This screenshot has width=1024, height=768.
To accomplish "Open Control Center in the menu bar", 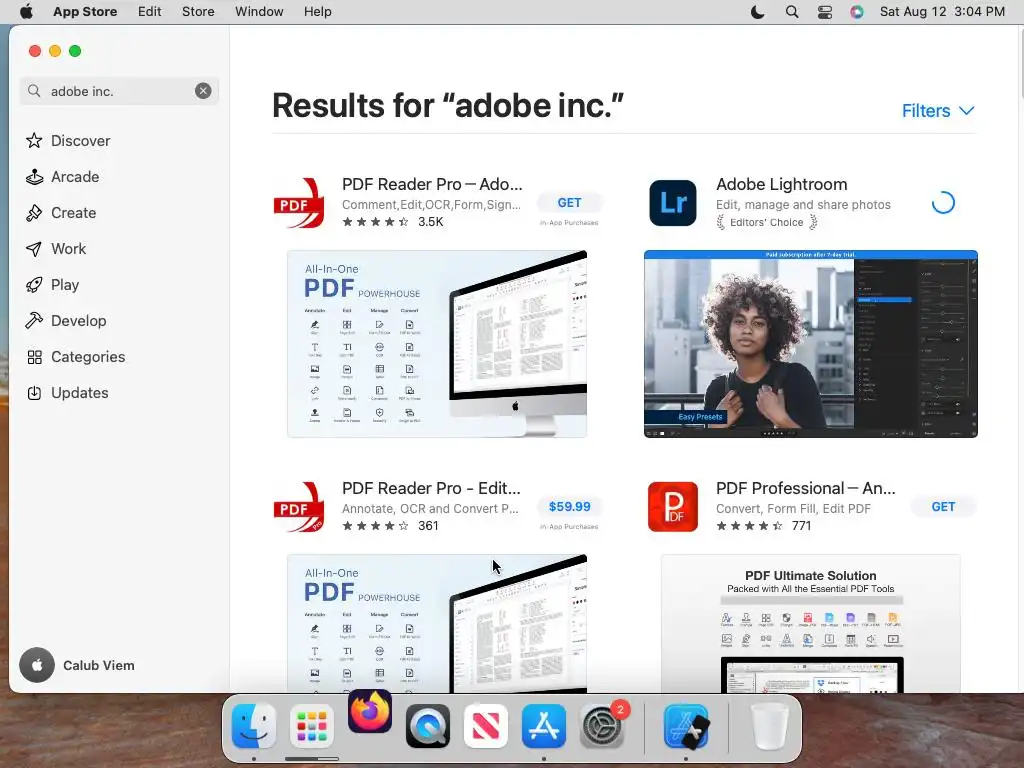I will click(825, 12).
